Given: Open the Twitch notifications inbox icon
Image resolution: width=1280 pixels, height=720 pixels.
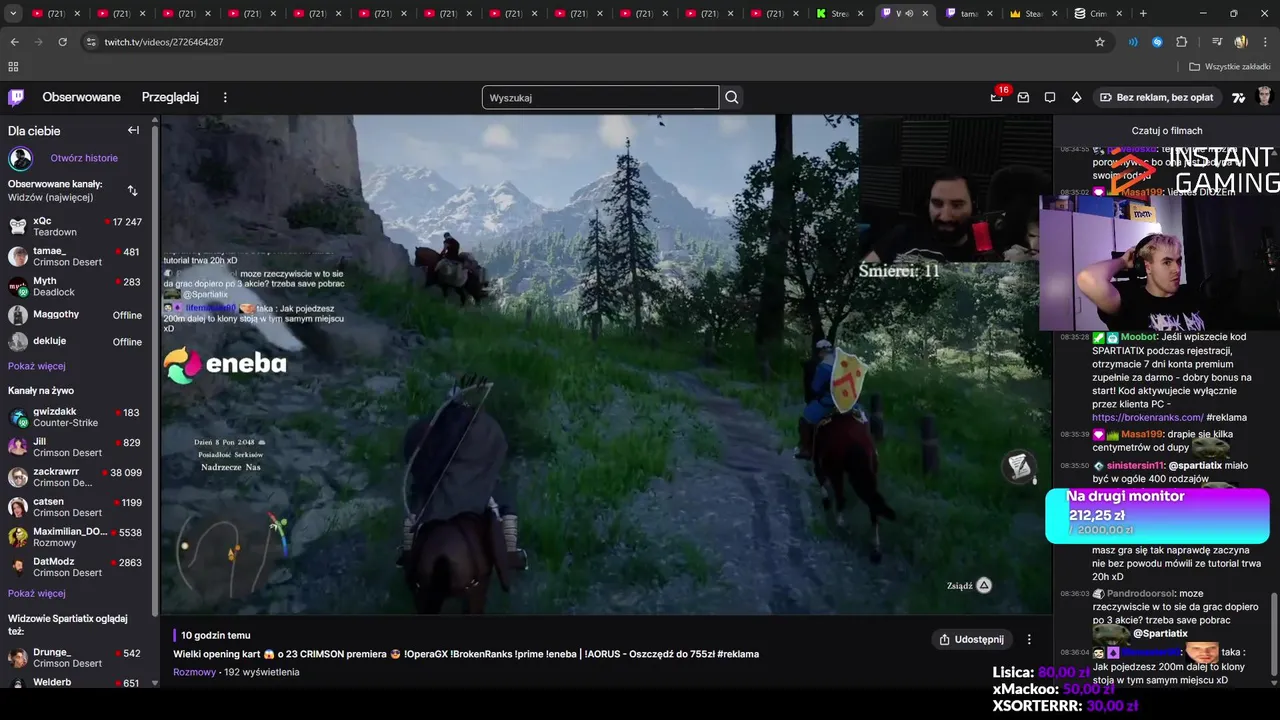Looking at the screenshot, I should [1023, 97].
